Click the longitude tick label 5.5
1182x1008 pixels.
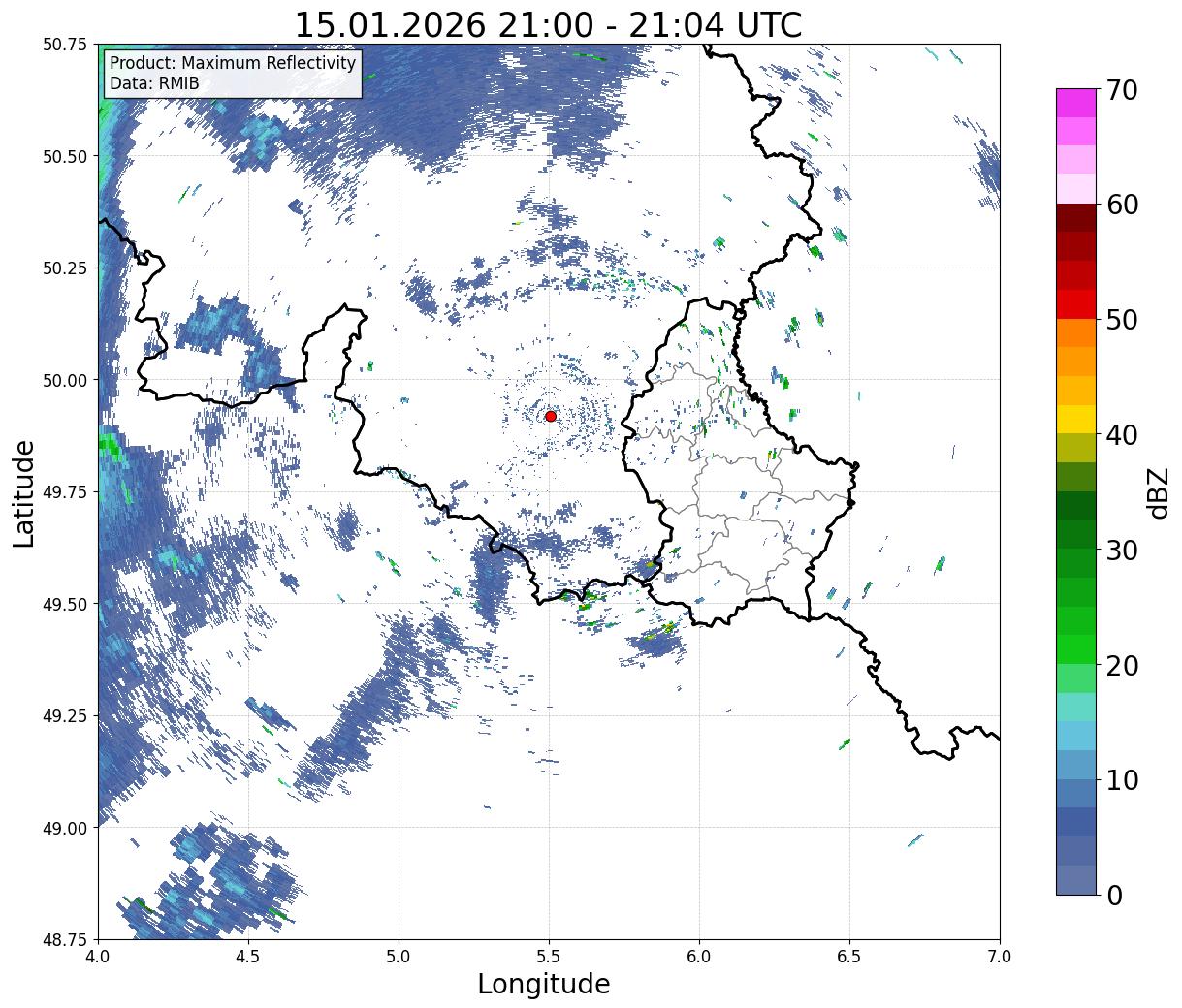pos(549,956)
